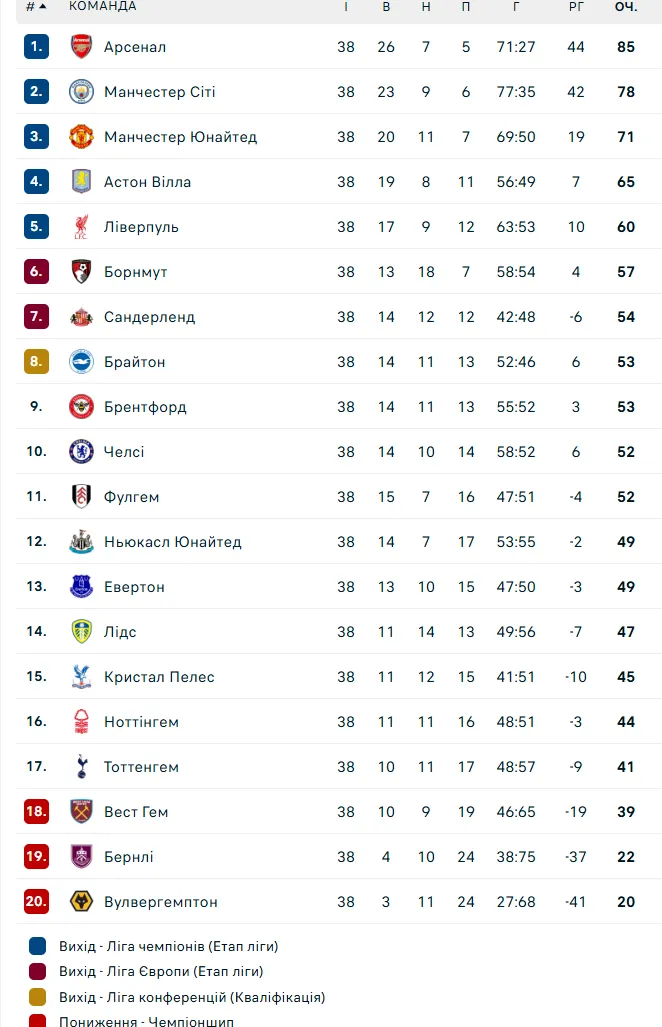
Task: Click the Brentford bee crest
Action: pos(81,407)
